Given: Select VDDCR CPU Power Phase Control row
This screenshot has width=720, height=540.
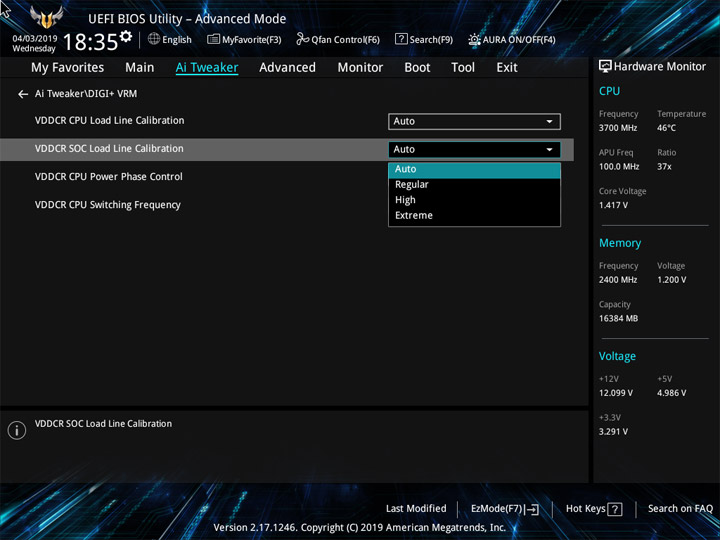Looking at the screenshot, I should 108,177.
